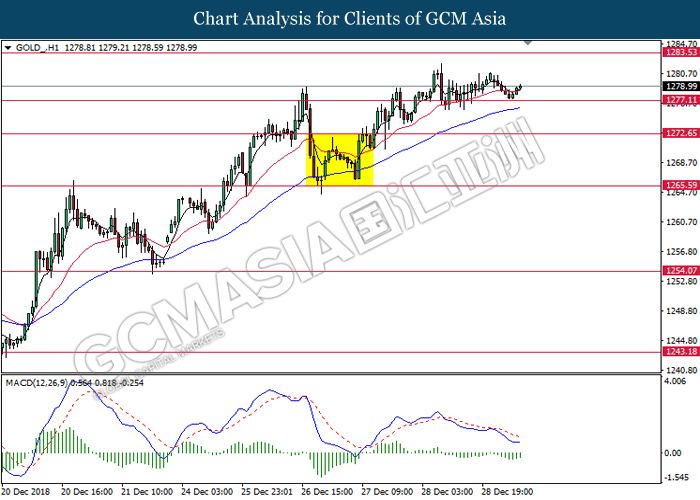Click the red 1265.59 price level label
The height and width of the screenshot is (500, 700).
tap(681, 185)
